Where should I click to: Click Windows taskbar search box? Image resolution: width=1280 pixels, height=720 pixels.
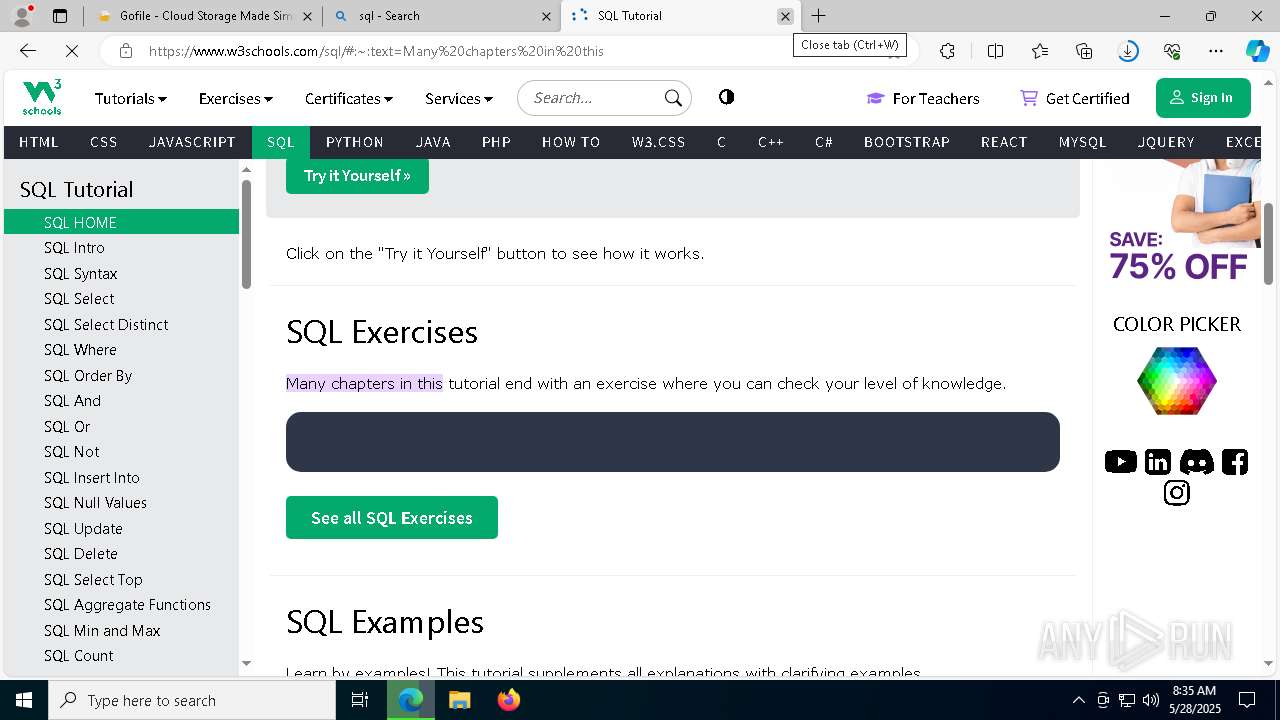click(x=192, y=700)
